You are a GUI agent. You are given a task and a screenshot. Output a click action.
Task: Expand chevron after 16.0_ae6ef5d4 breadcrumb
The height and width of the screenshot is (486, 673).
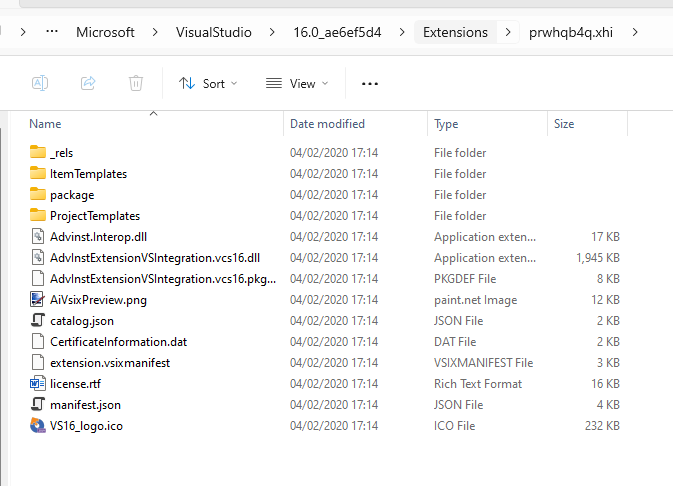(x=402, y=32)
